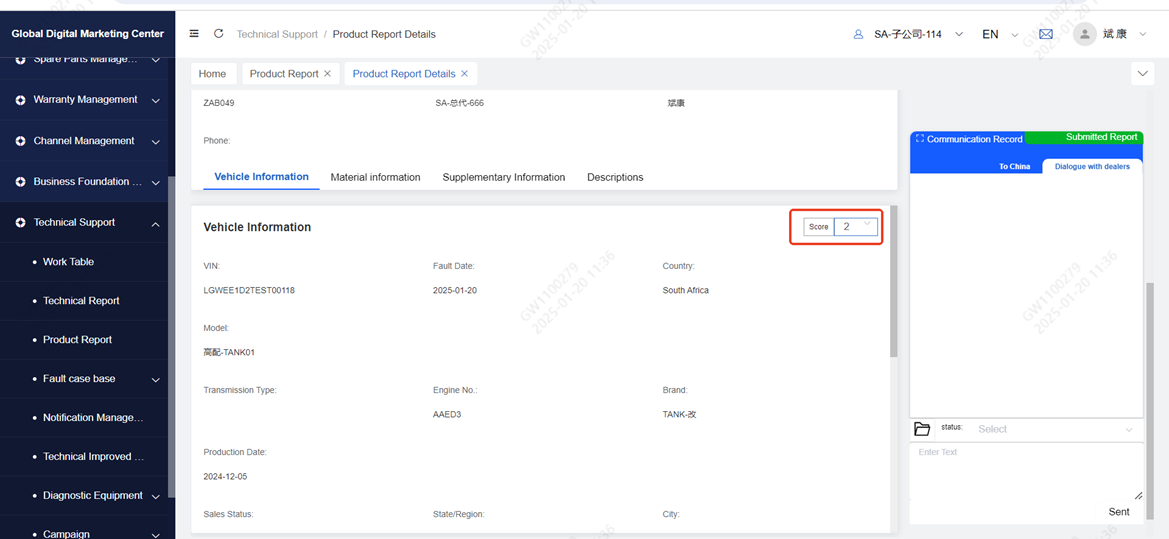The height and width of the screenshot is (539, 1169).
Task: Click the user avatar icon
Action: (1084, 34)
